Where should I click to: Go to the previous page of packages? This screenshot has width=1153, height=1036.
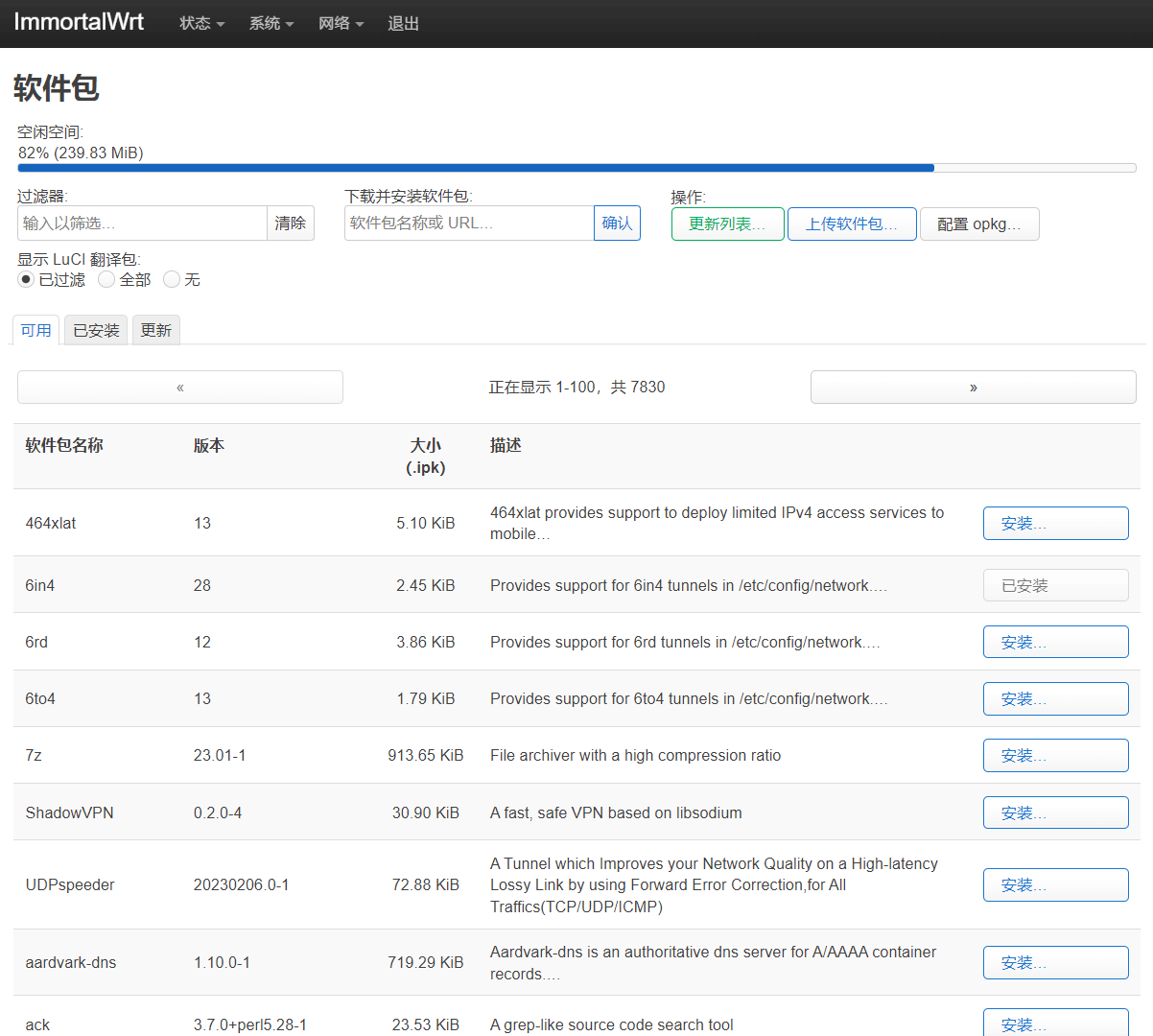coord(180,388)
